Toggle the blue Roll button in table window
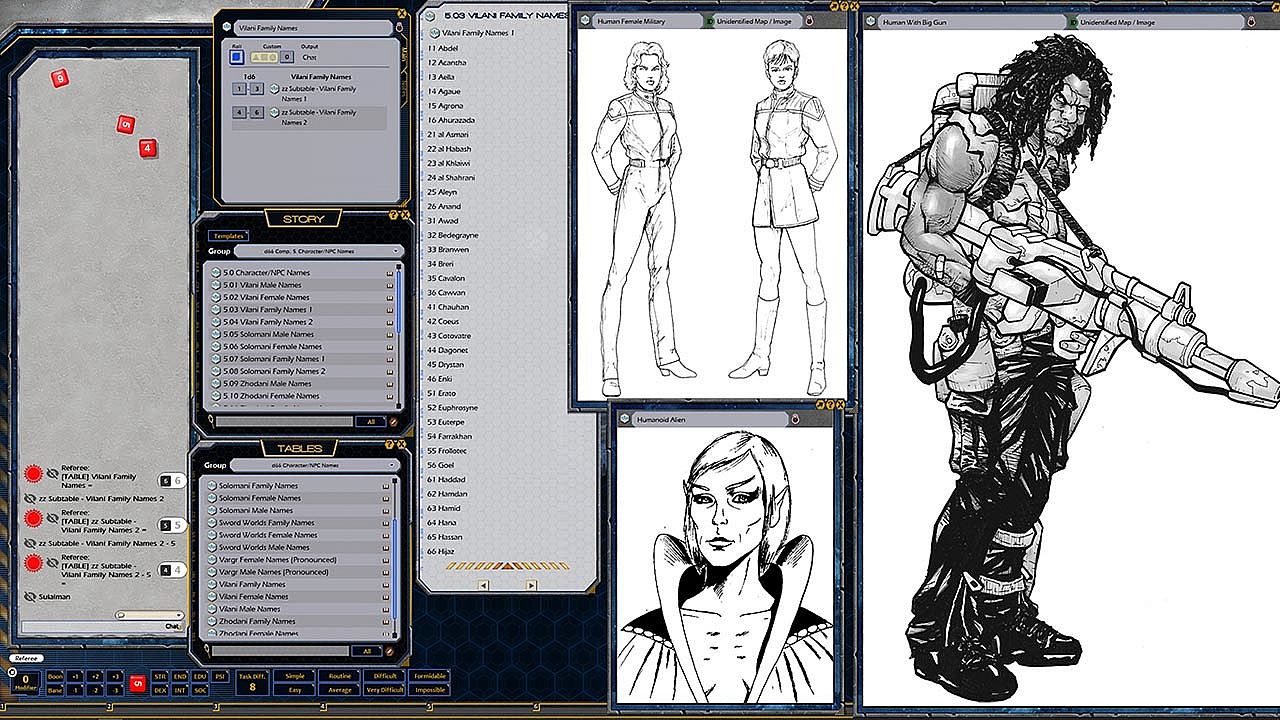Screen dimensions: 1280x720 pos(237,58)
